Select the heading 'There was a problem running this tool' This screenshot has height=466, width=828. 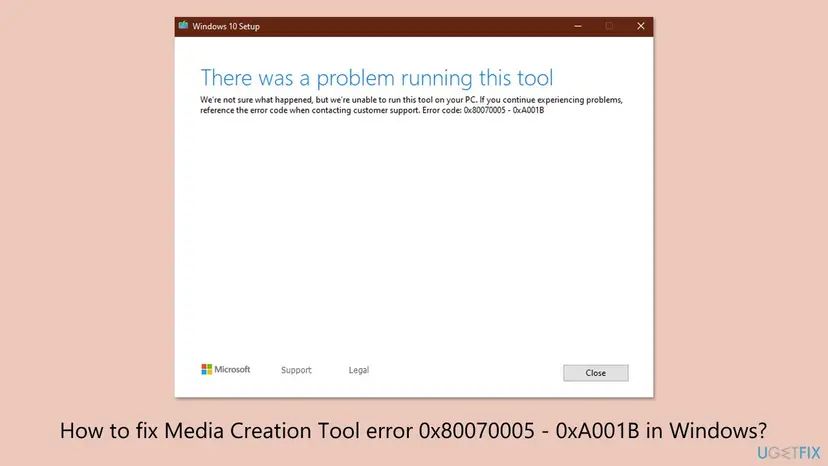[x=377, y=78]
